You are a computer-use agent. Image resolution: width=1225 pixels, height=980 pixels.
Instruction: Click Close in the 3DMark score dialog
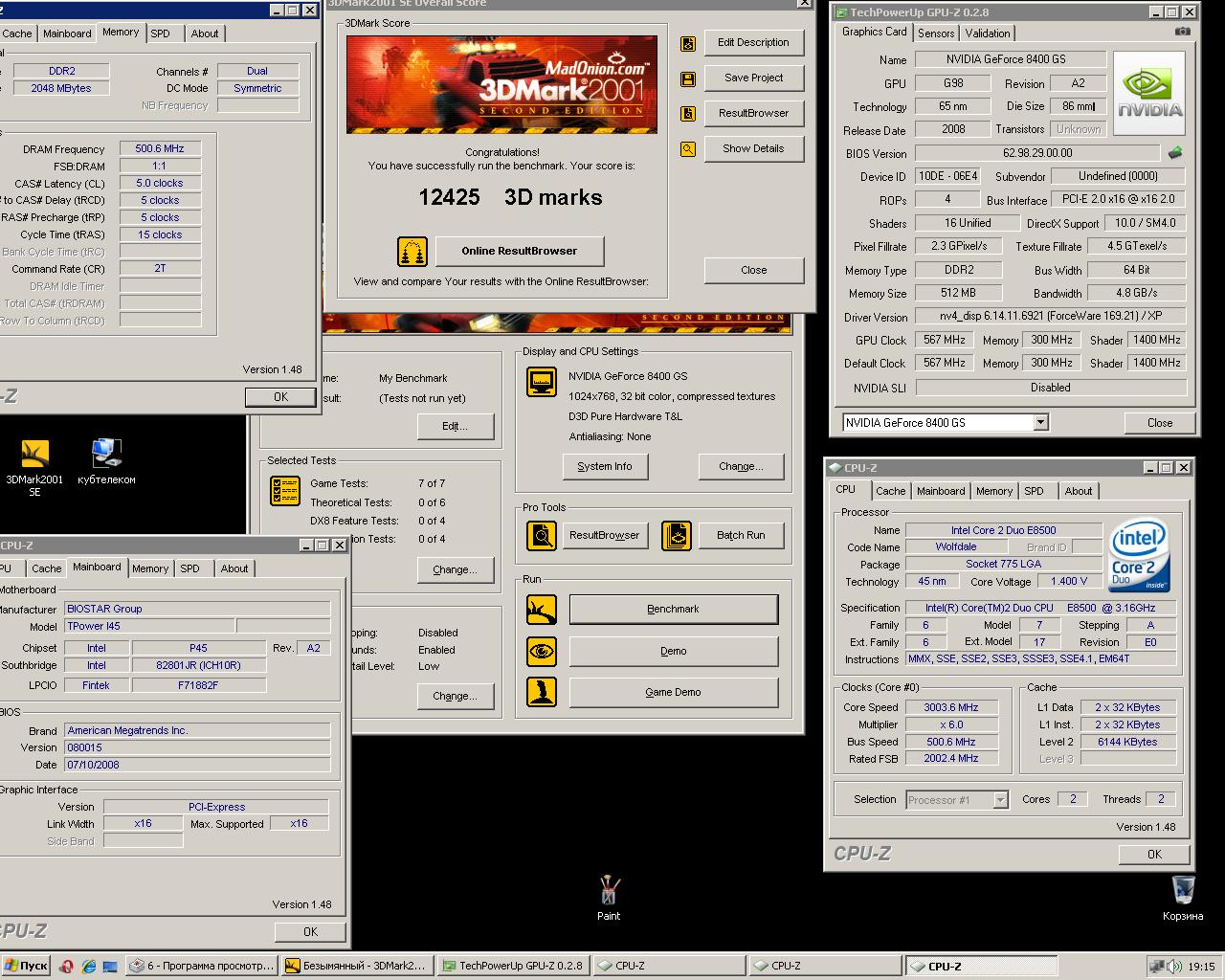754,271
